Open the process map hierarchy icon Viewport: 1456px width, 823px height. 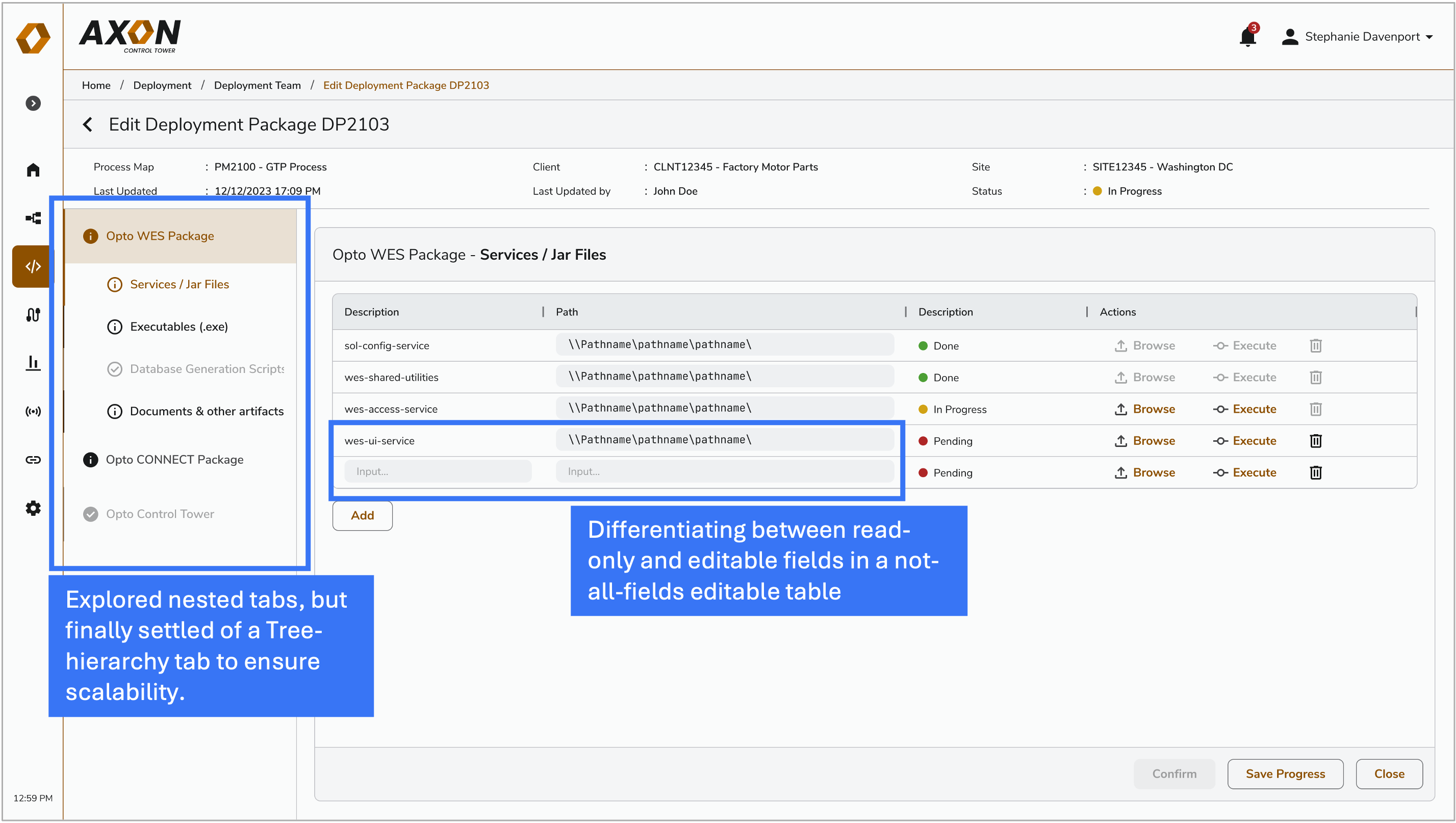[x=33, y=218]
